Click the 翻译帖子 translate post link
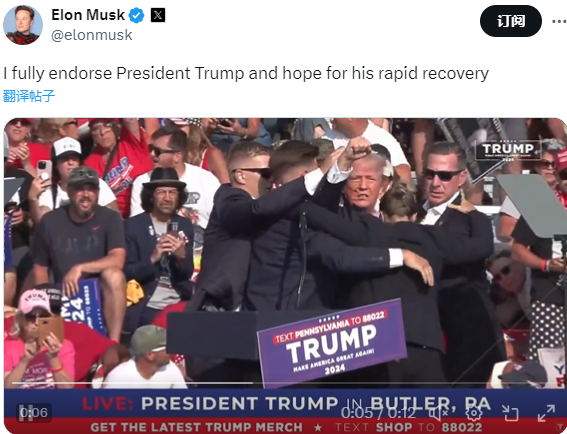Screen dimensions: 567x434 pos(29,96)
